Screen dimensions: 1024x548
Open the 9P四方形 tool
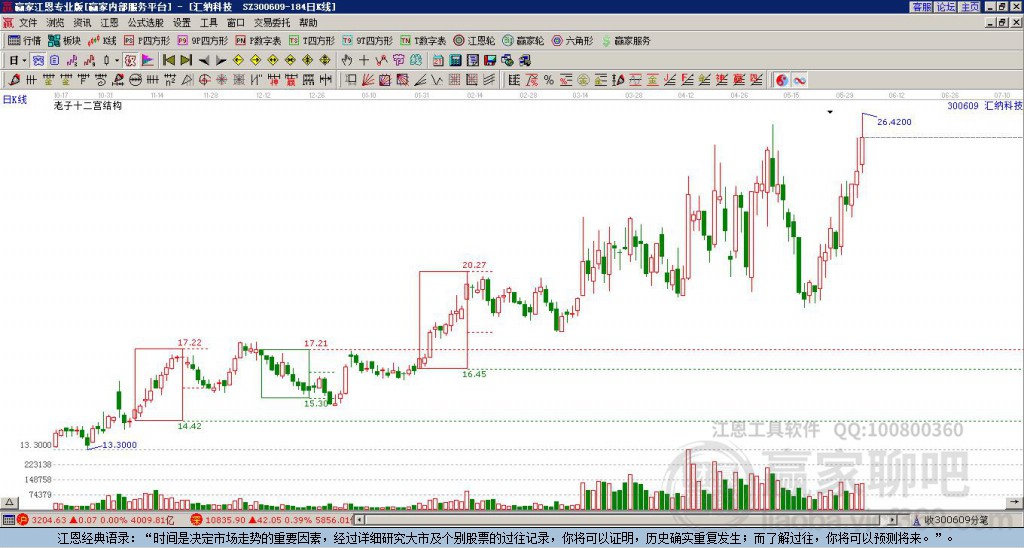(202, 40)
